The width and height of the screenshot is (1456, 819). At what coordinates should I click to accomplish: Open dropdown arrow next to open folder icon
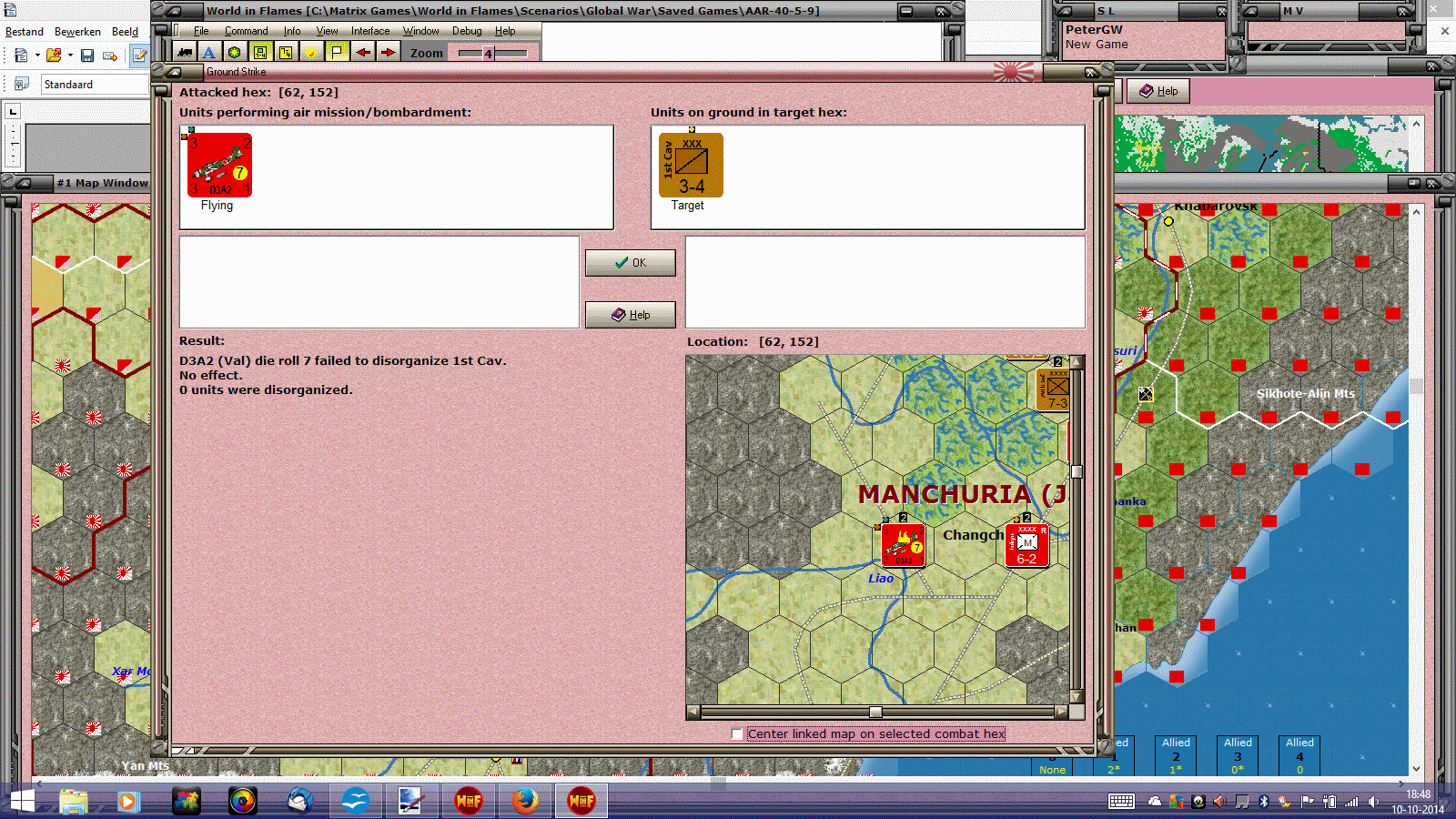70,56
